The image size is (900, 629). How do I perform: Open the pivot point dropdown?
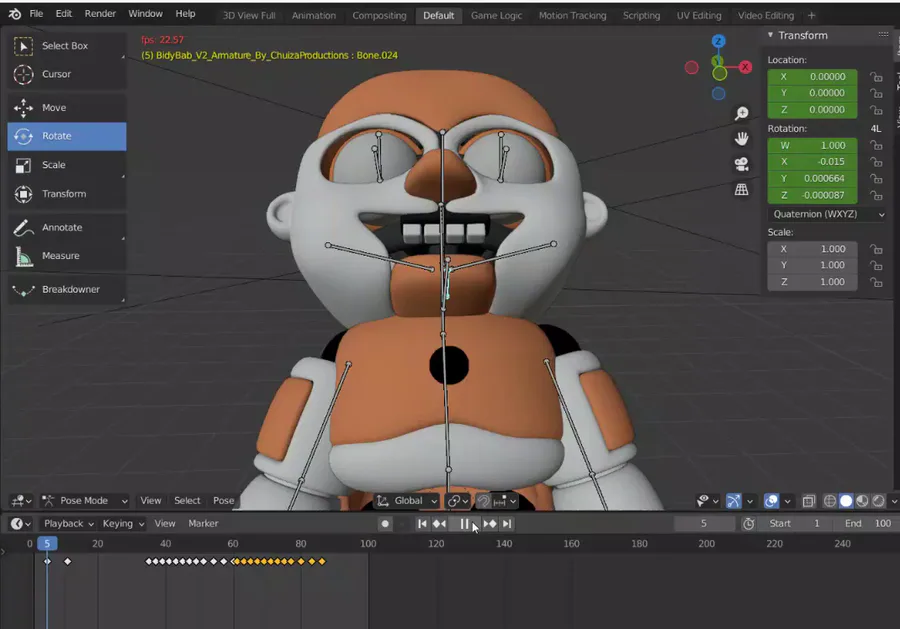pos(457,502)
